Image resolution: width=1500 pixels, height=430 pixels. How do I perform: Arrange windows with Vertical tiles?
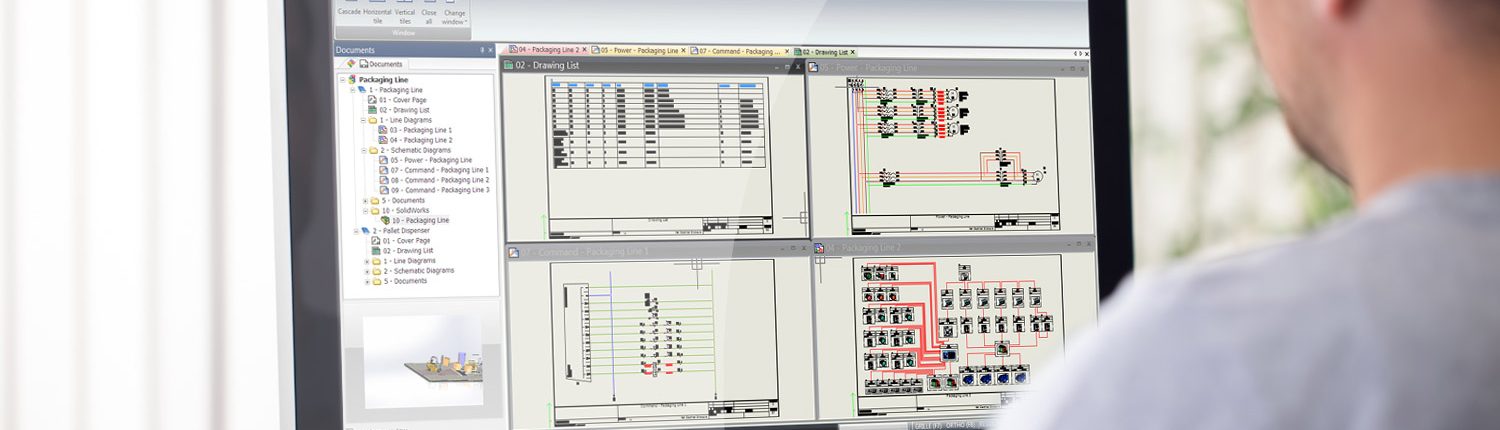tap(404, 11)
